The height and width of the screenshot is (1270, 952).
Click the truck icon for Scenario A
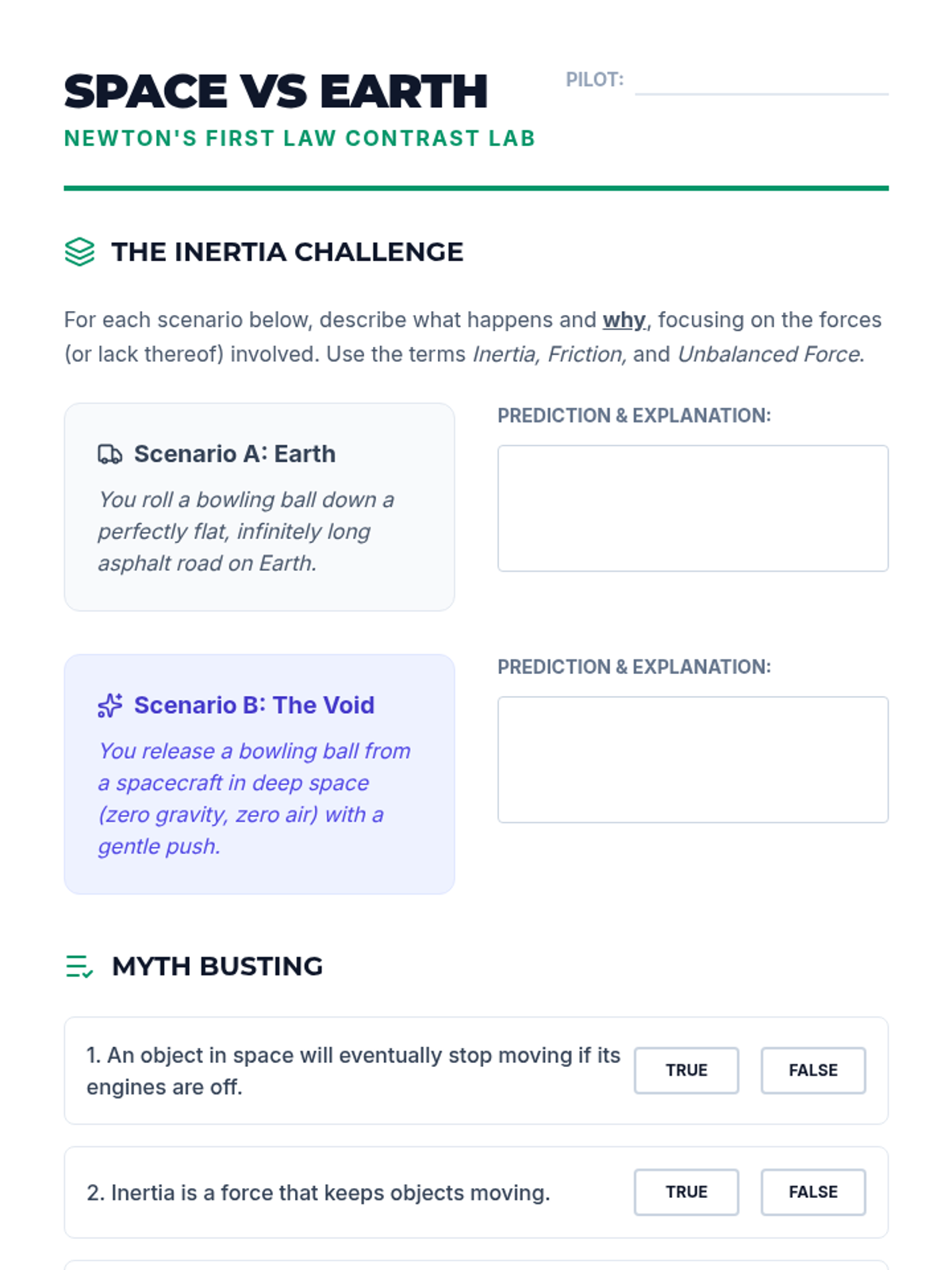(x=109, y=454)
